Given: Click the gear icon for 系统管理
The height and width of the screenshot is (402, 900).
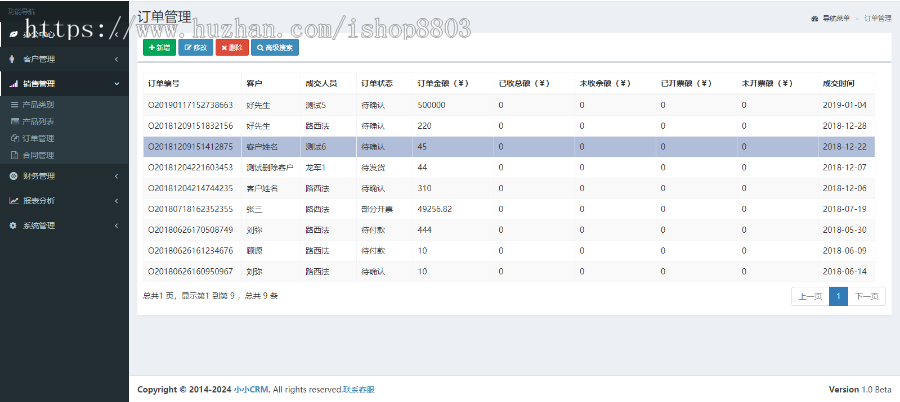Looking at the screenshot, I should tap(13, 226).
